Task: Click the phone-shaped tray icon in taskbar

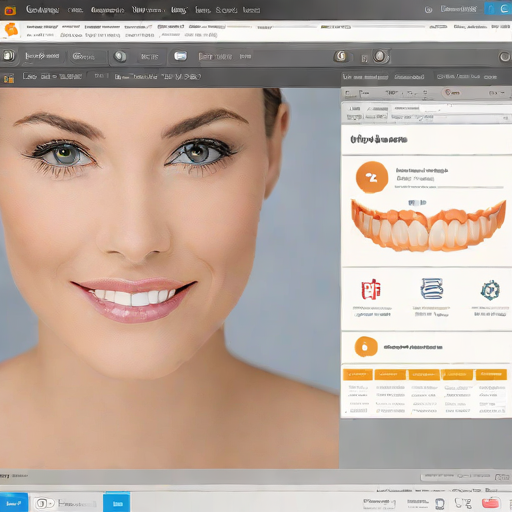Action: pyautogui.click(x=440, y=503)
